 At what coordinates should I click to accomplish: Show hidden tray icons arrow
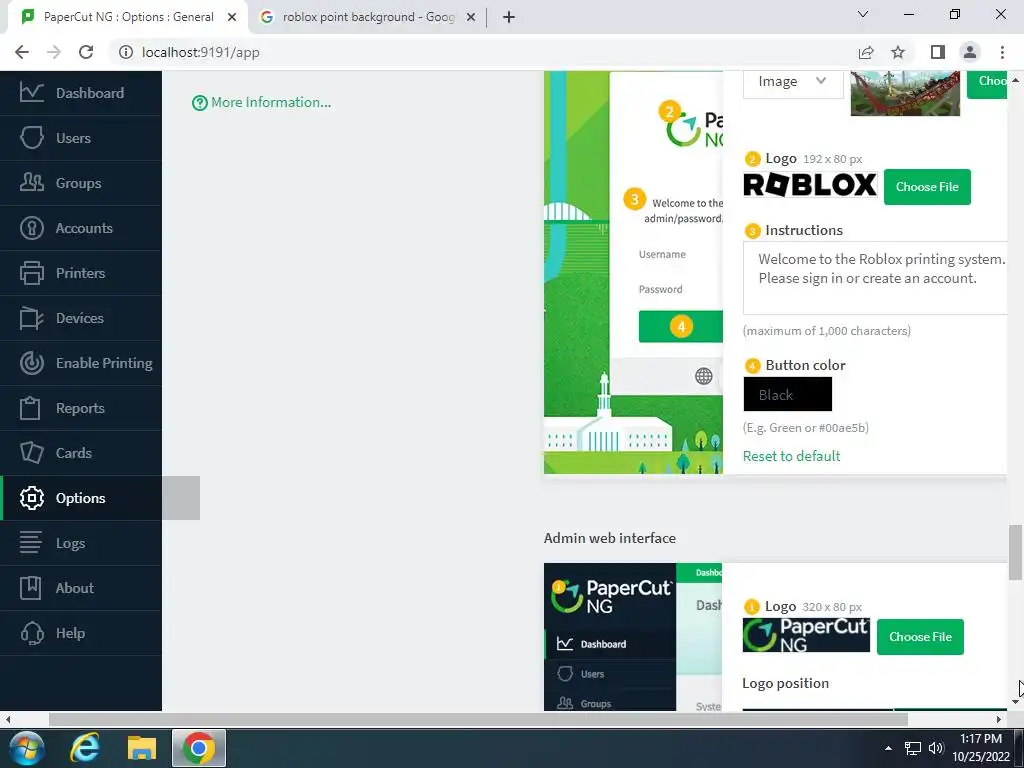click(888, 748)
